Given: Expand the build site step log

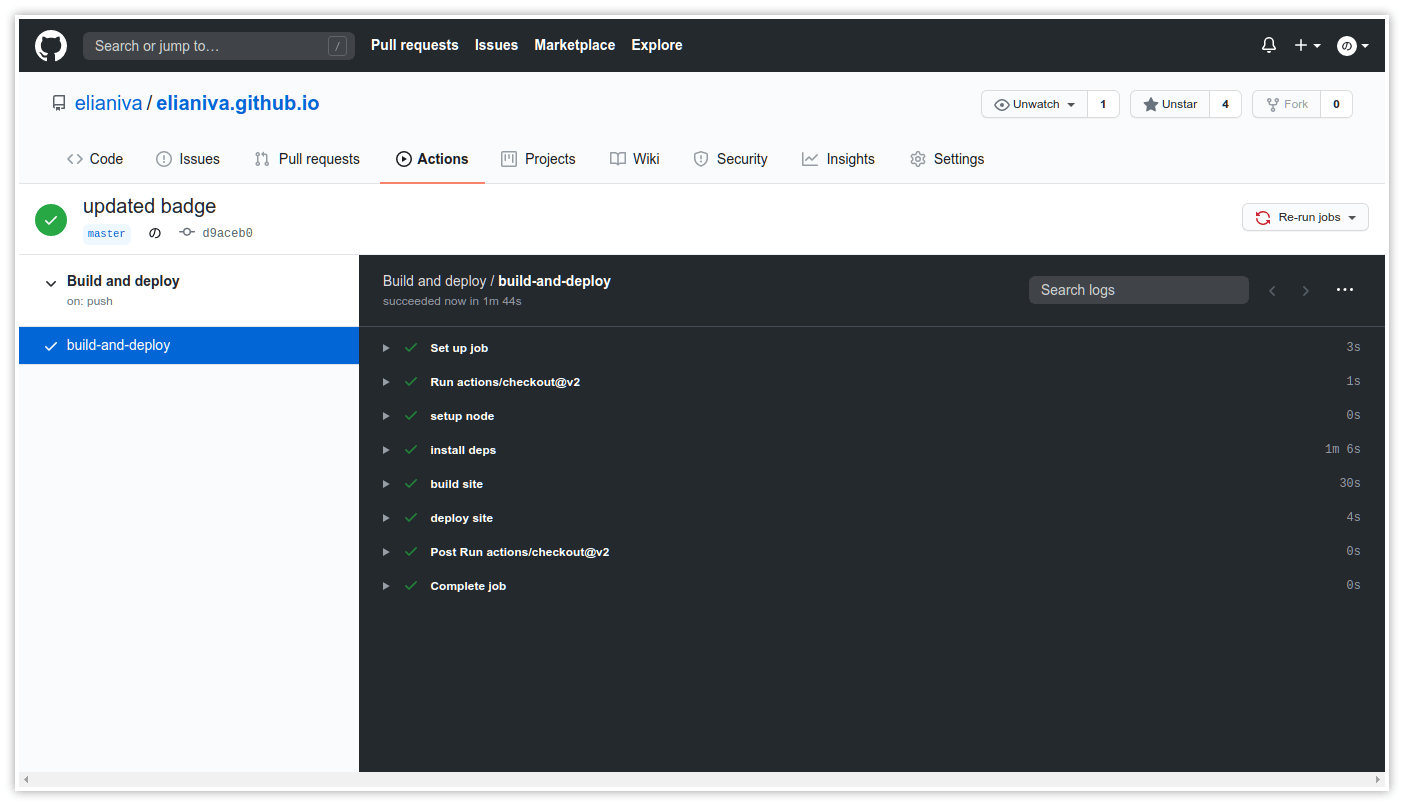Looking at the screenshot, I should tap(457, 484).
